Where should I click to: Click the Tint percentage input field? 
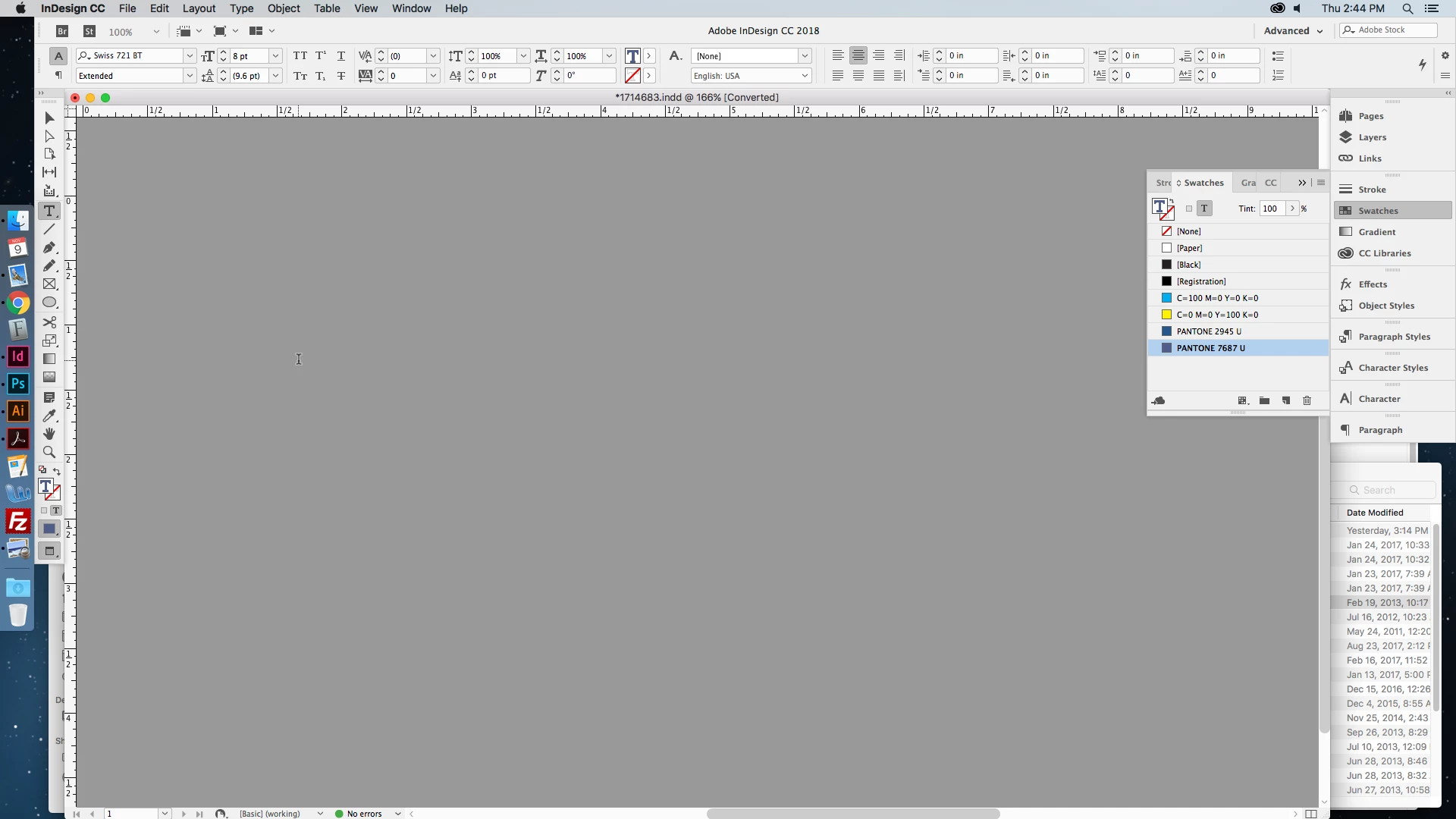click(1272, 209)
